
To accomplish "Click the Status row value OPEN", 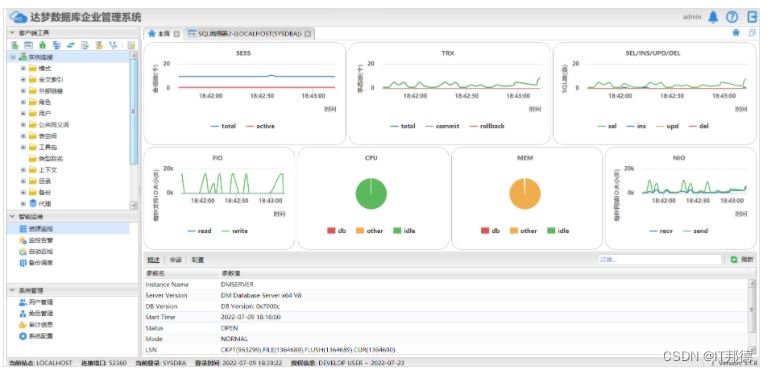I will (229, 328).
